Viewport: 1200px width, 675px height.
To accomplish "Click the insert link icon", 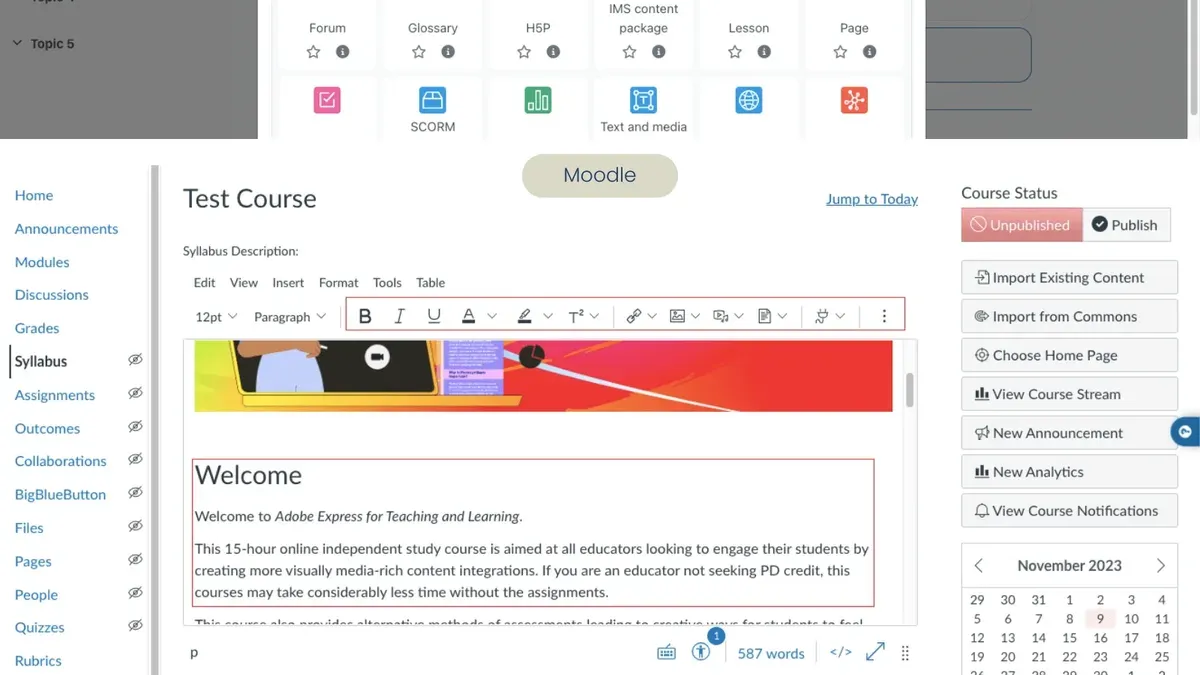I will (x=633, y=316).
